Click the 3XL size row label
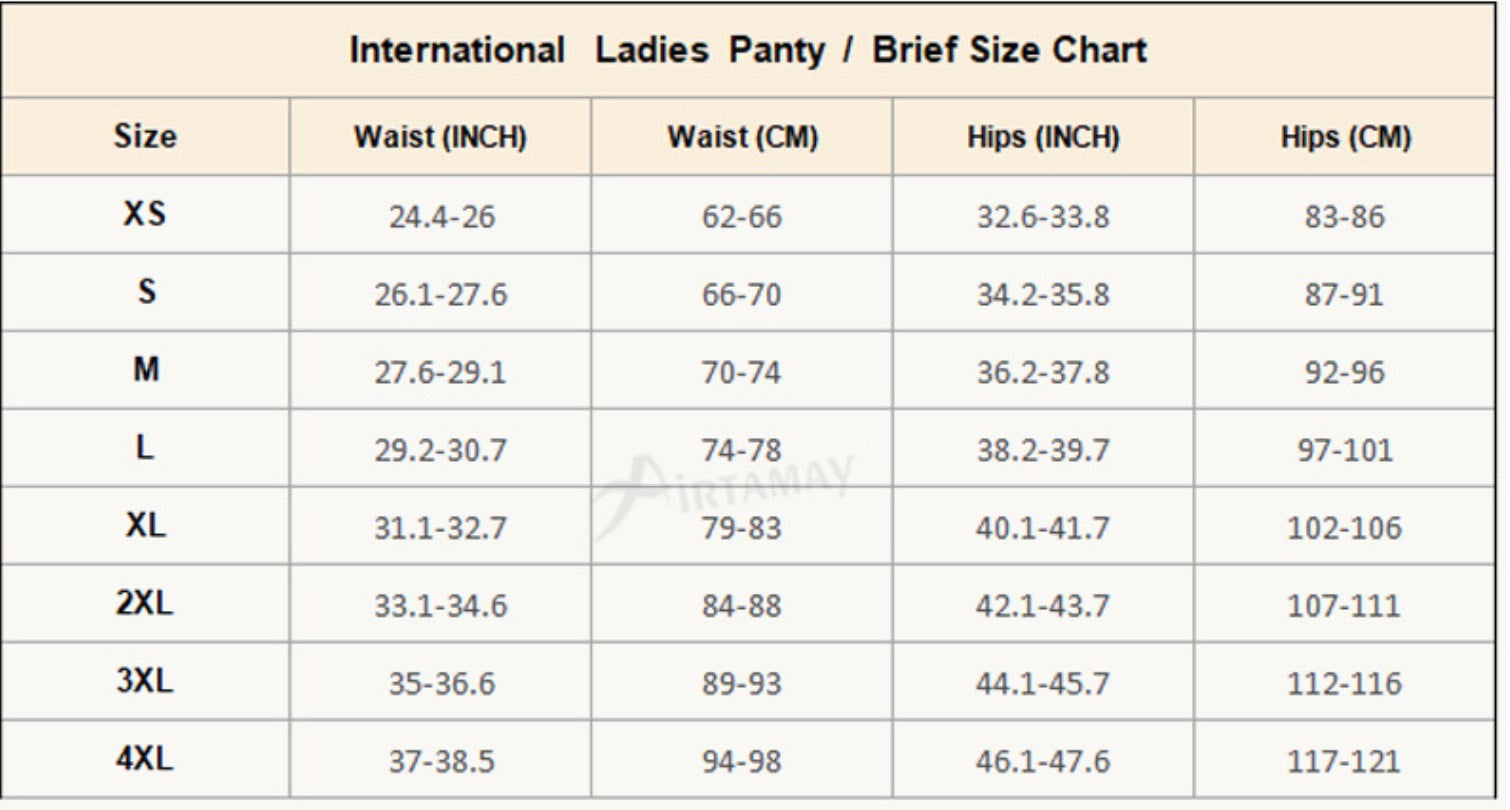Viewport: 1510px width, 810px height. (145, 682)
